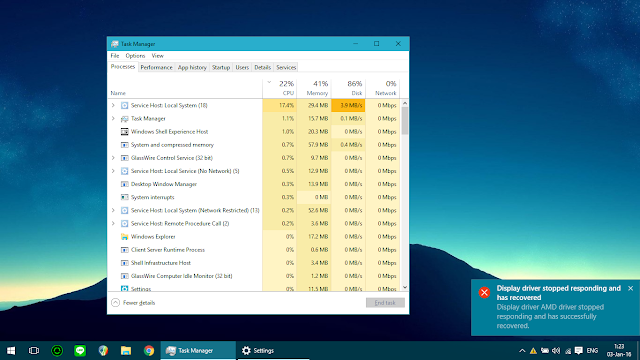Viewport: 640px width, 360px height.
Task: Sort processes by CPU column header
Action: pyautogui.click(x=280, y=88)
